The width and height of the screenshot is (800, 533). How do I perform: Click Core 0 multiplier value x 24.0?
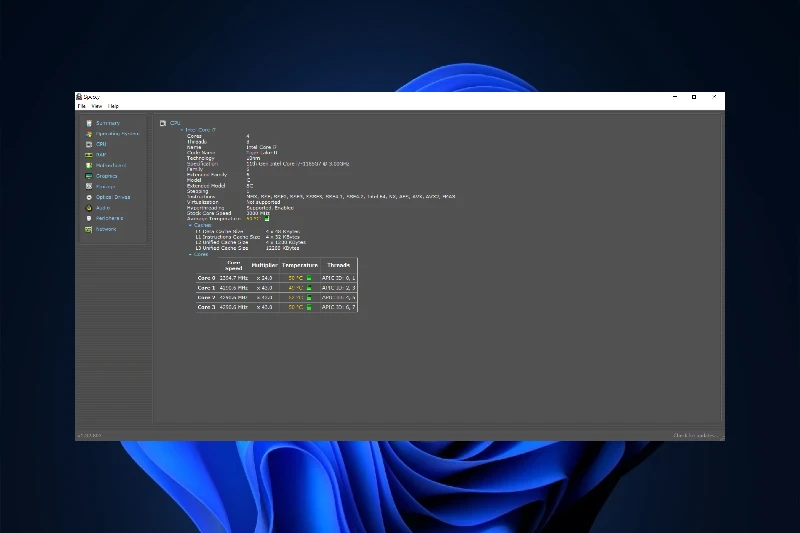[264, 278]
